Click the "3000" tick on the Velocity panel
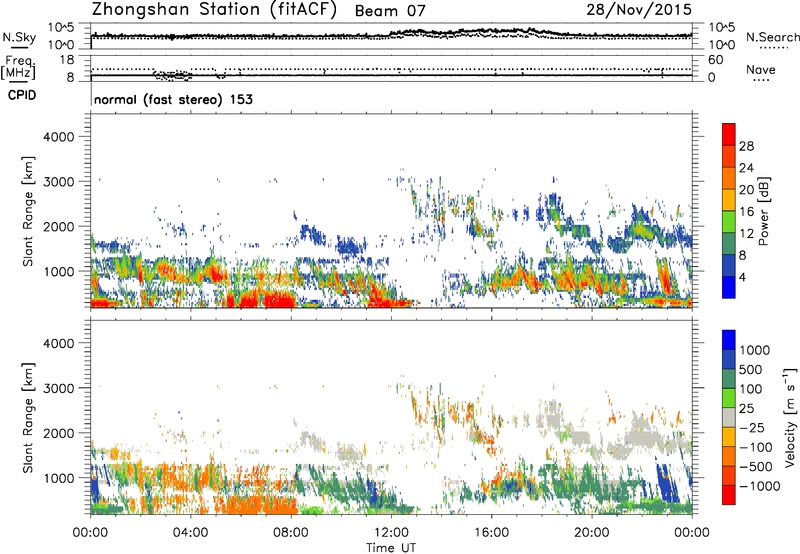 (x=59, y=388)
